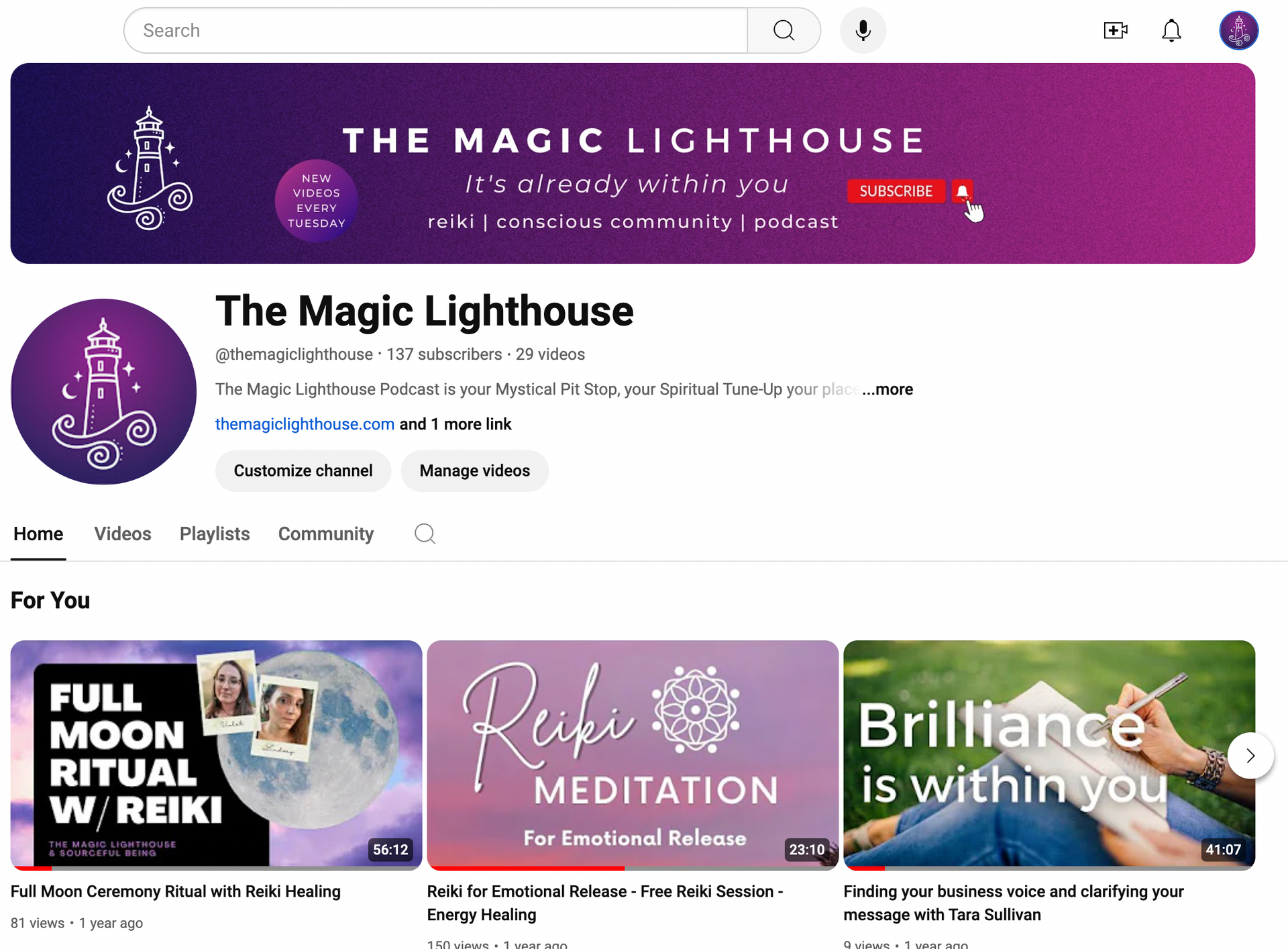1288x949 pixels.
Task: Click the Manage videos button
Action: 475,471
